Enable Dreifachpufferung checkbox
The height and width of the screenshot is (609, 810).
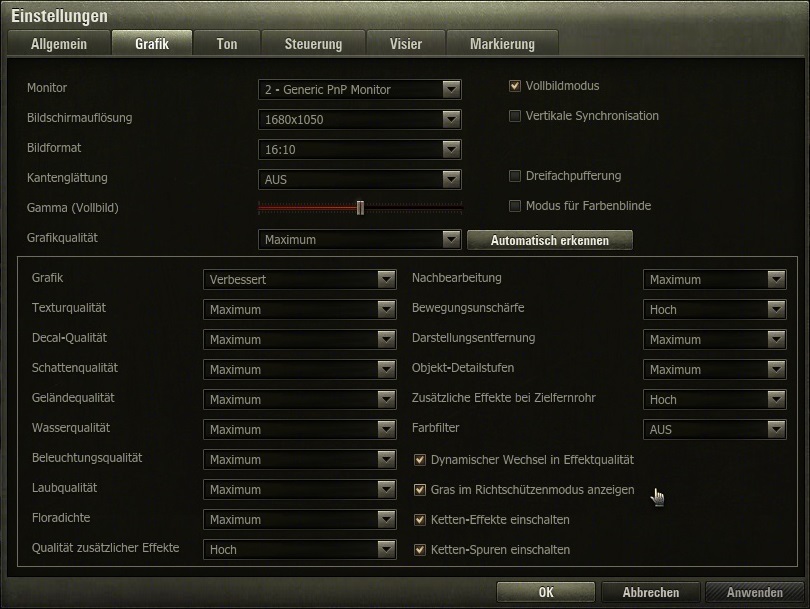pyautogui.click(x=516, y=176)
